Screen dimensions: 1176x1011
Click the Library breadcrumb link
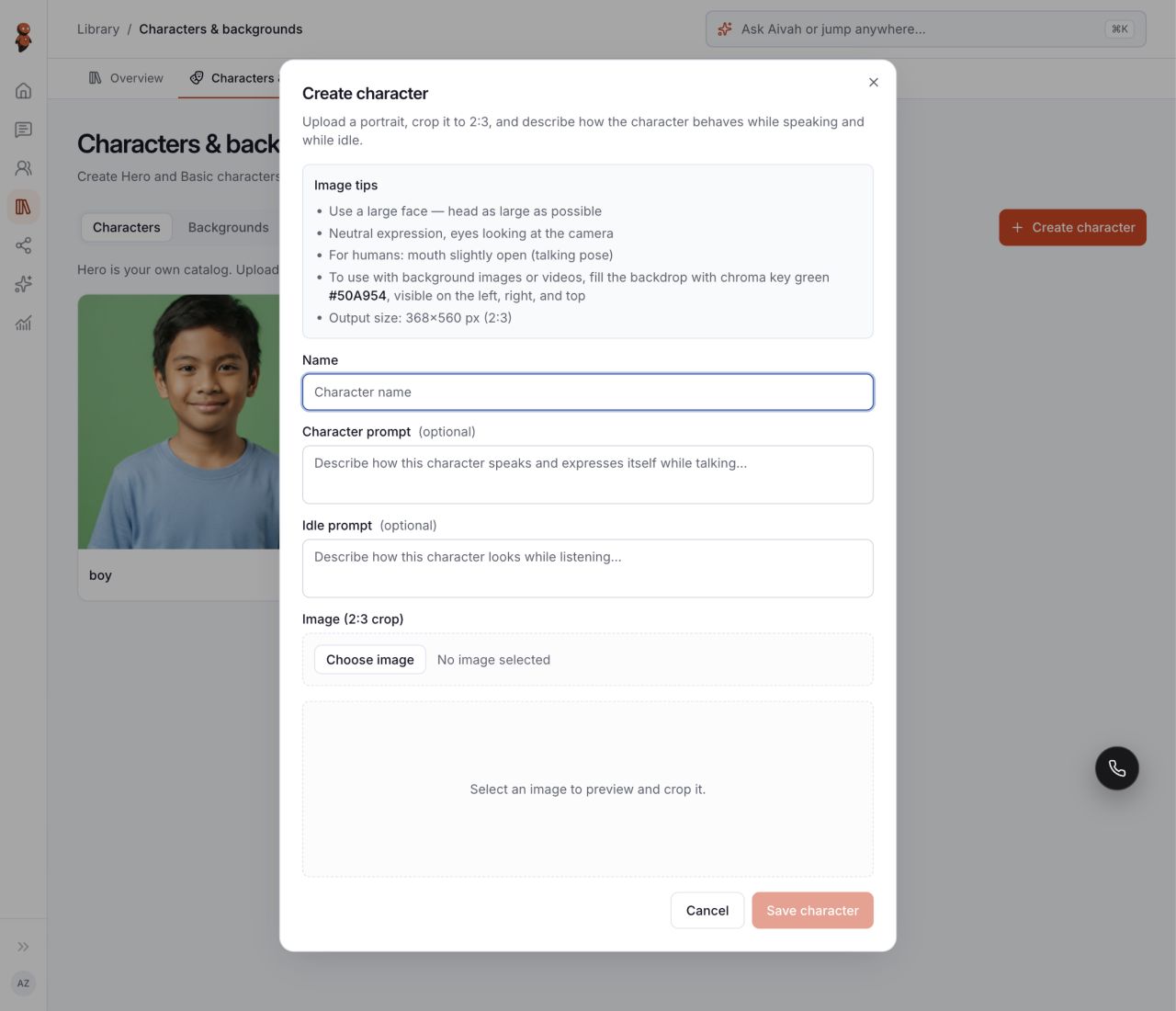click(x=98, y=29)
